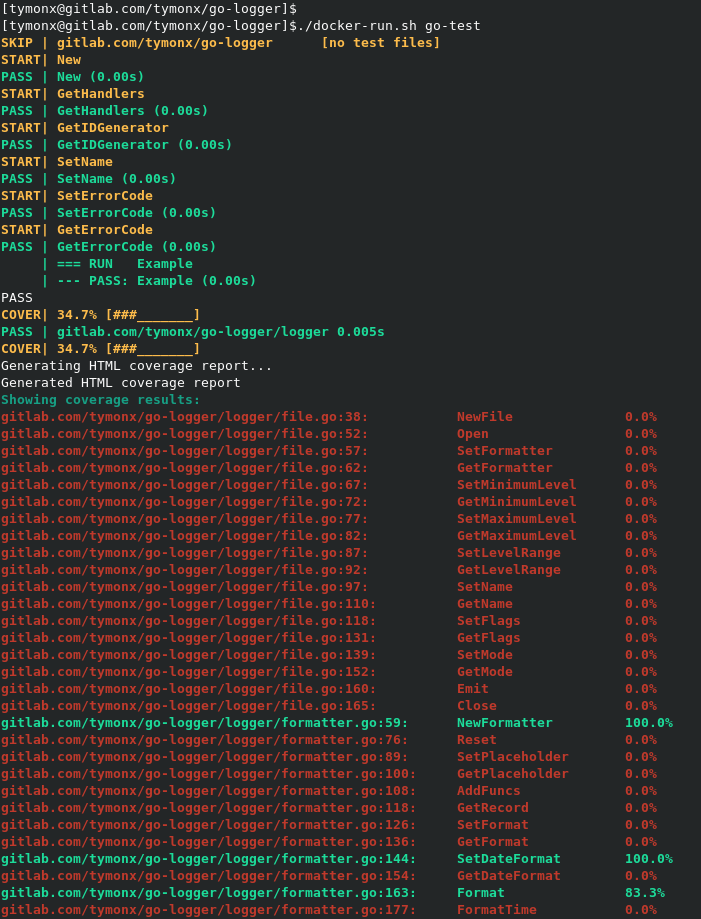Click the 'PASS | New (0.00s)' line
This screenshot has height=919, width=701.
73,77
